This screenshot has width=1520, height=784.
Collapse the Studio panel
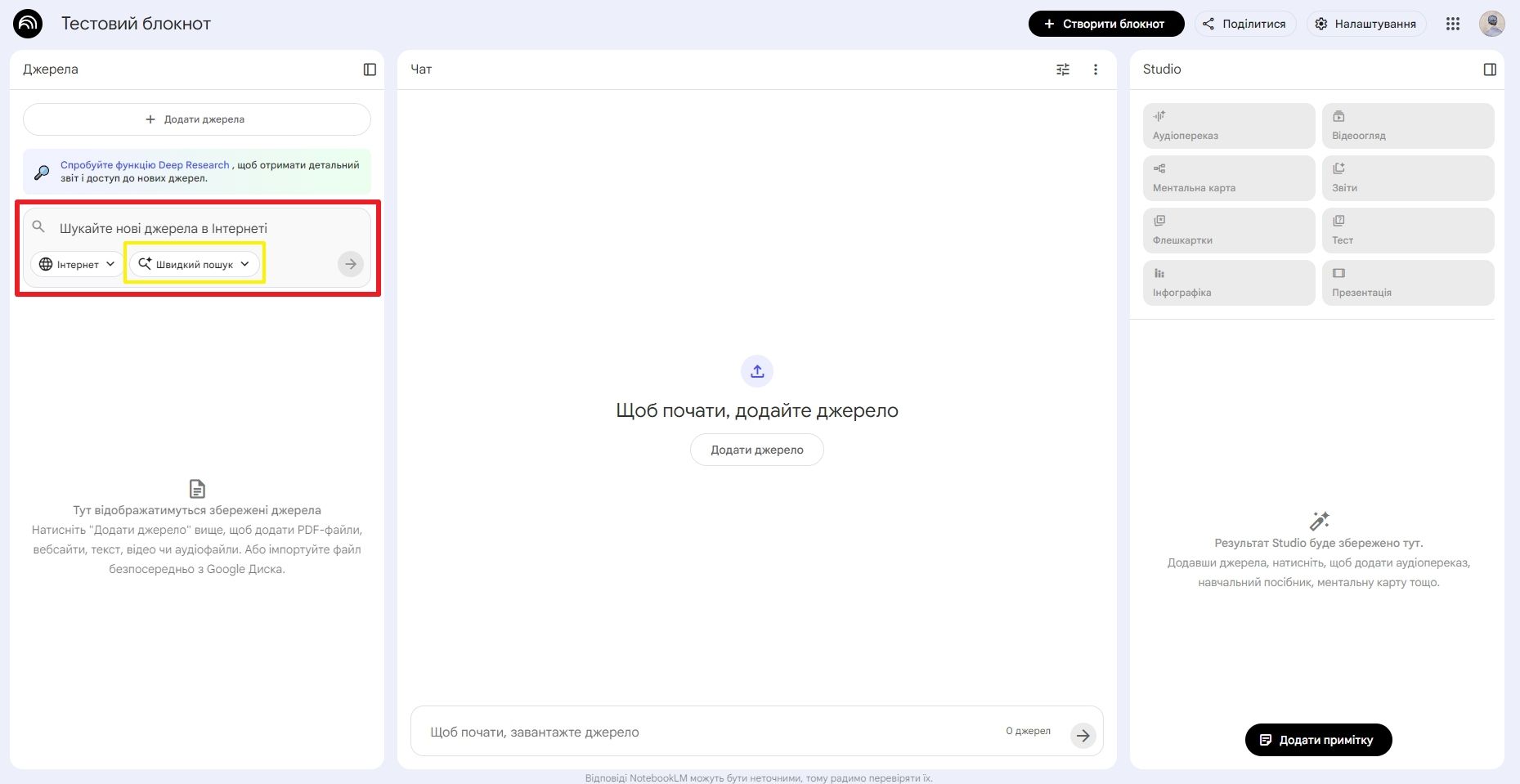(x=1489, y=69)
